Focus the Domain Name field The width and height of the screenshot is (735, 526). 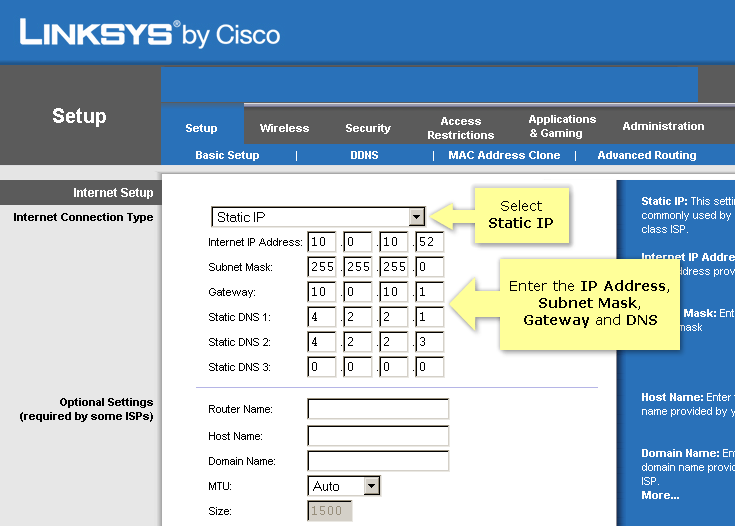click(378, 461)
